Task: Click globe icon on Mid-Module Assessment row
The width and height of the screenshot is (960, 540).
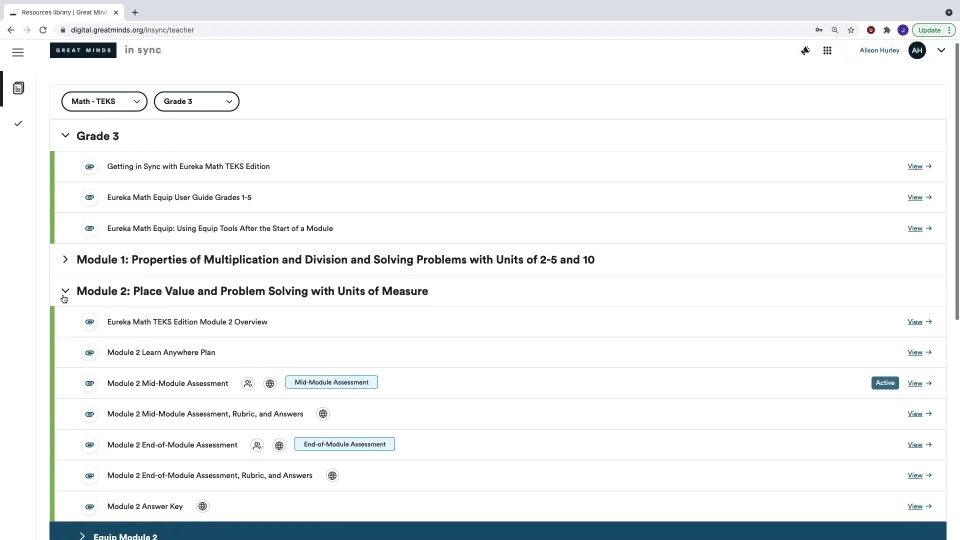Action: tap(269, 383)
